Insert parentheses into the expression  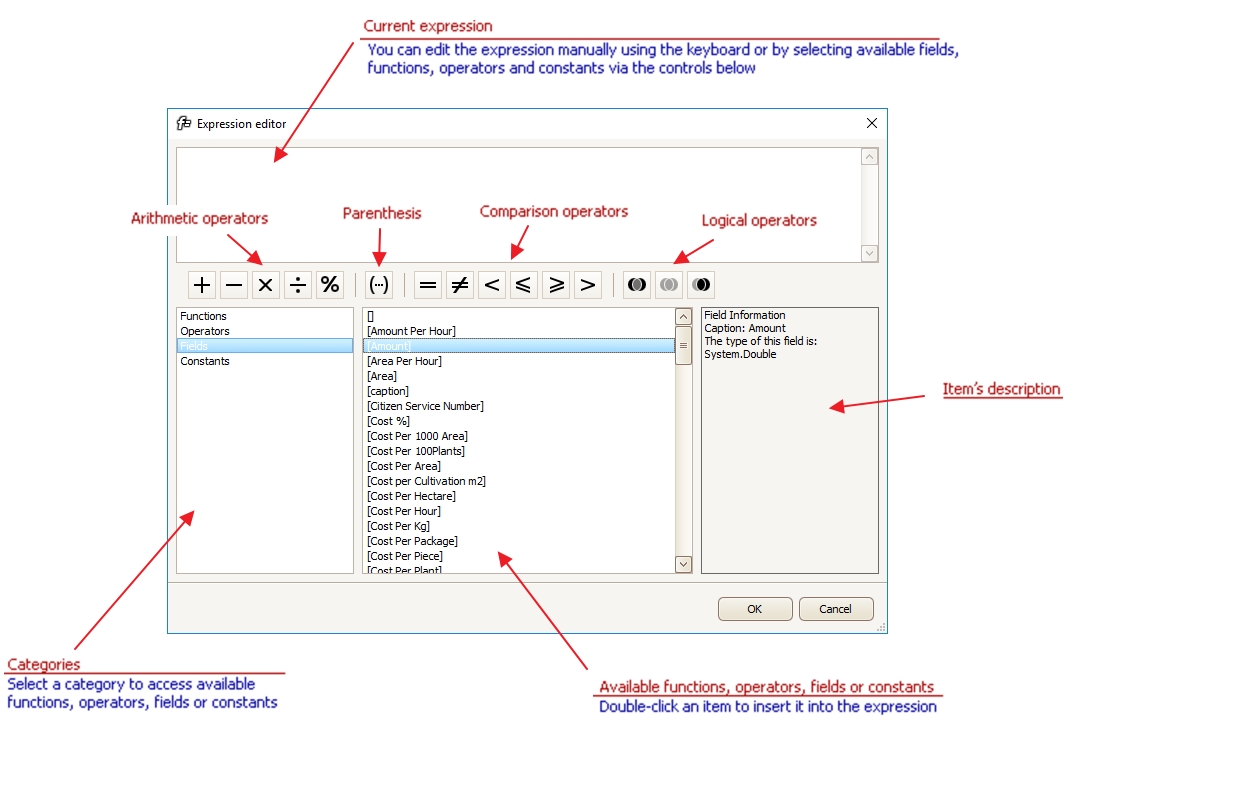coord(379,285)
